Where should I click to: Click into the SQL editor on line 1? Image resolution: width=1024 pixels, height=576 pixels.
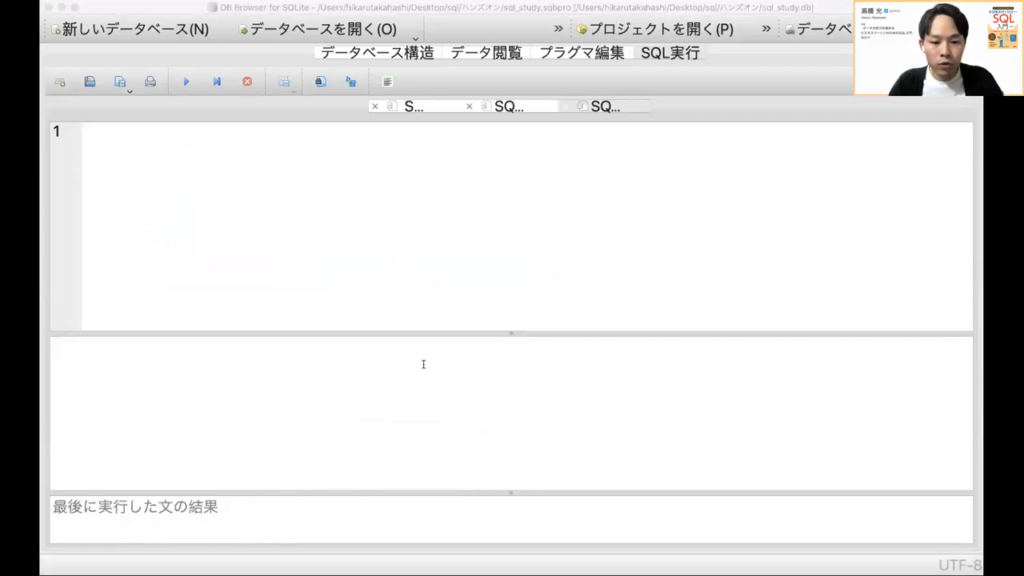(500, 132)
